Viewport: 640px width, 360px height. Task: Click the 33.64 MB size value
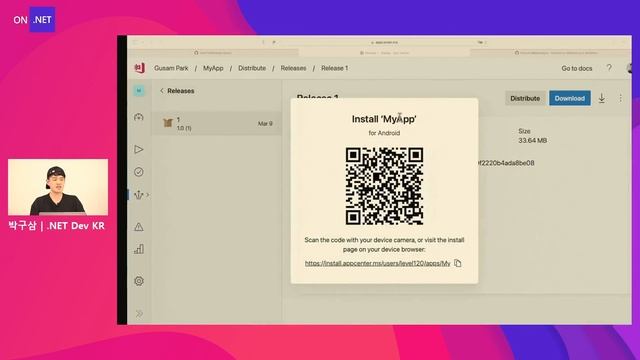(532, 140)
